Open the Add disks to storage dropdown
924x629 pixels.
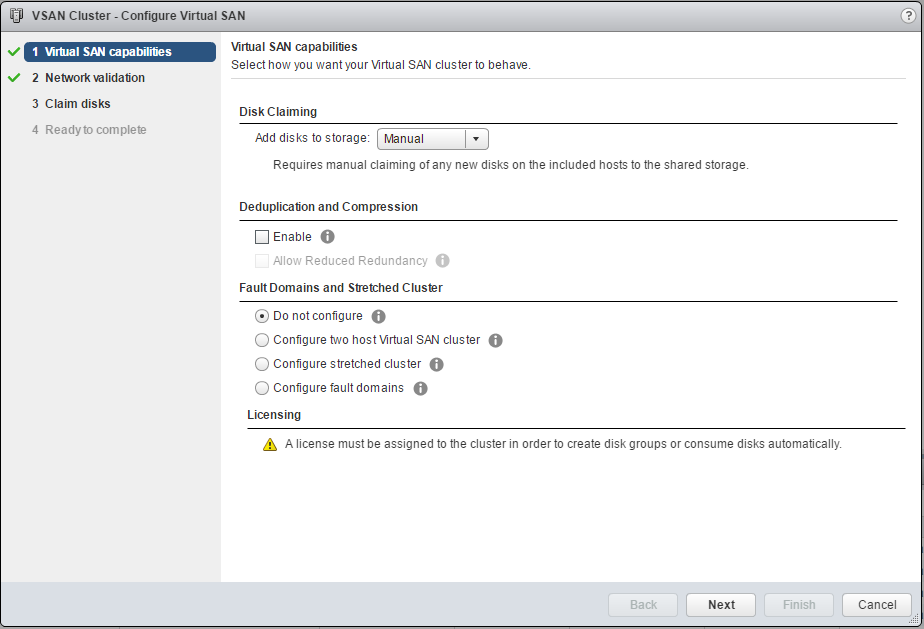[x=433, y=139]
